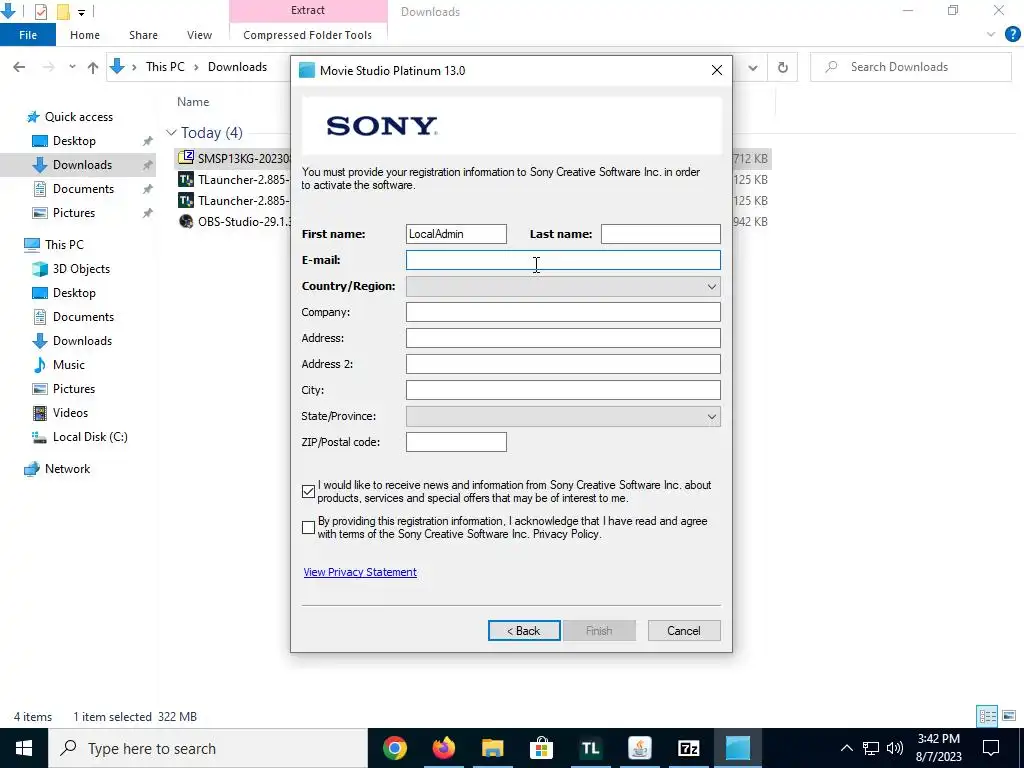
Task: Switch to the details view layout icon
Action: coord(987,716)
